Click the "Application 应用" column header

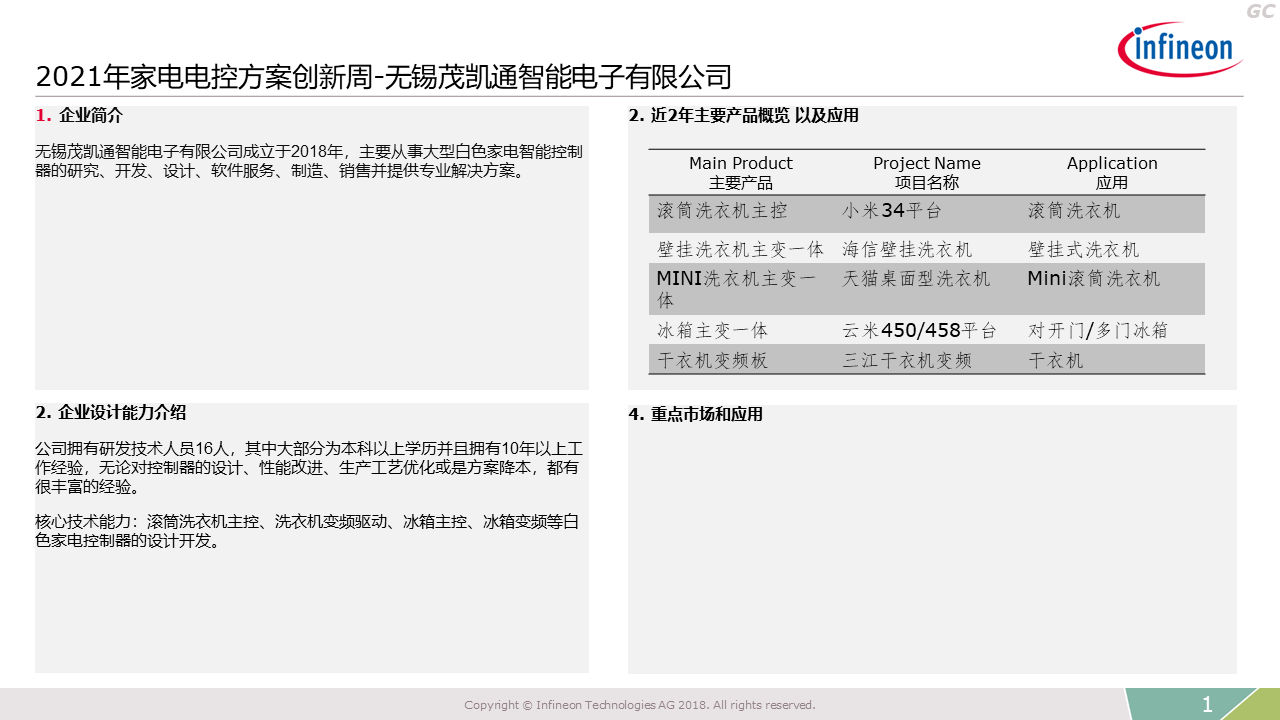pyautogui.click(x=1112, y=173)
